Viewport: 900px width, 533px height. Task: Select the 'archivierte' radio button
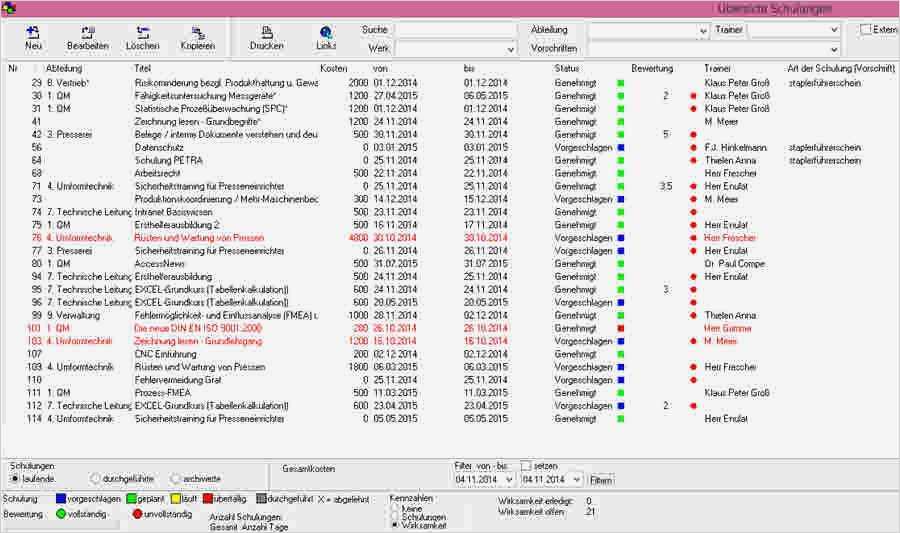tap(175, 478)
